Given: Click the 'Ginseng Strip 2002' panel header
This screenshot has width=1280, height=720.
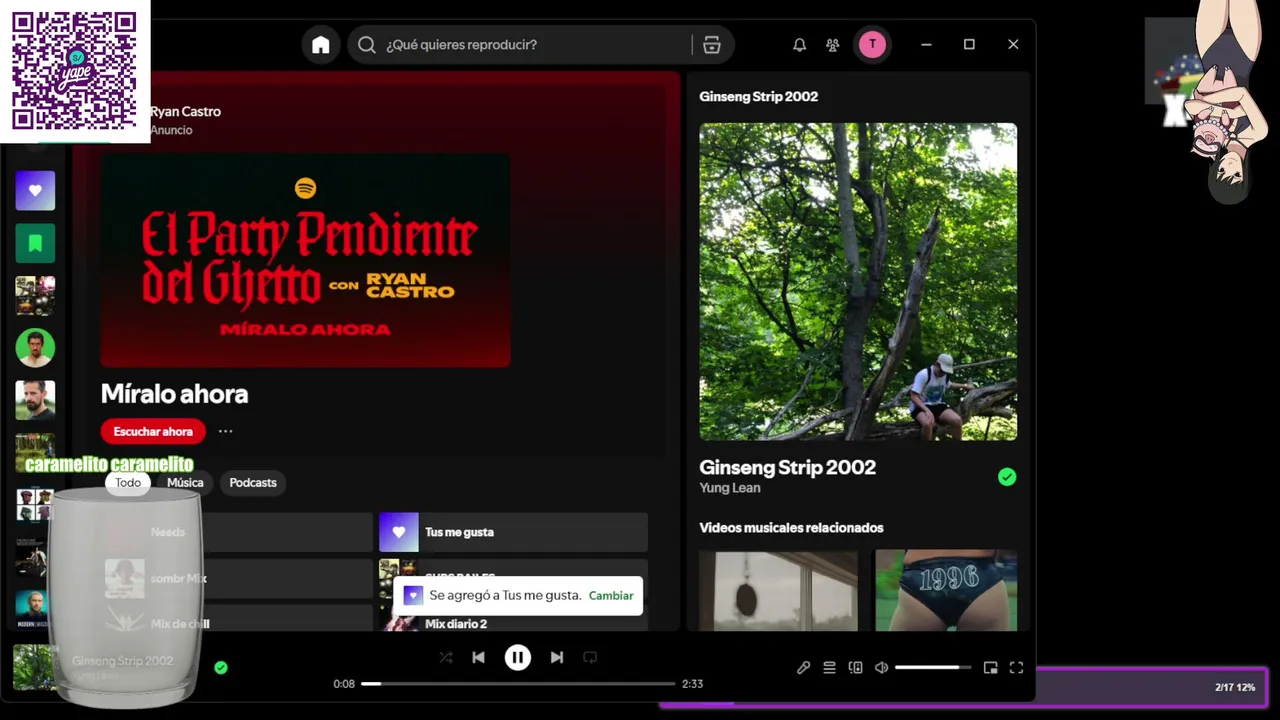Looking at the screenshot, I should coord(758,97).
